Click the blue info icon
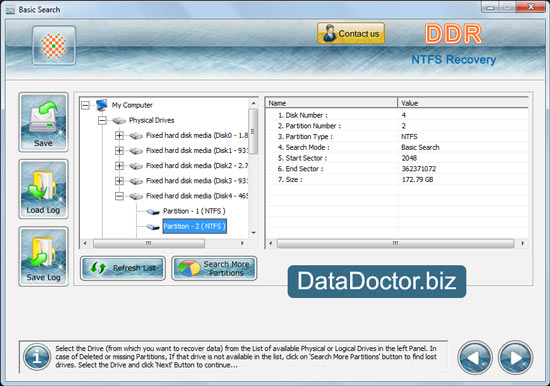The image size is (550, 386). pyautogui.click(x=37, y=357)
